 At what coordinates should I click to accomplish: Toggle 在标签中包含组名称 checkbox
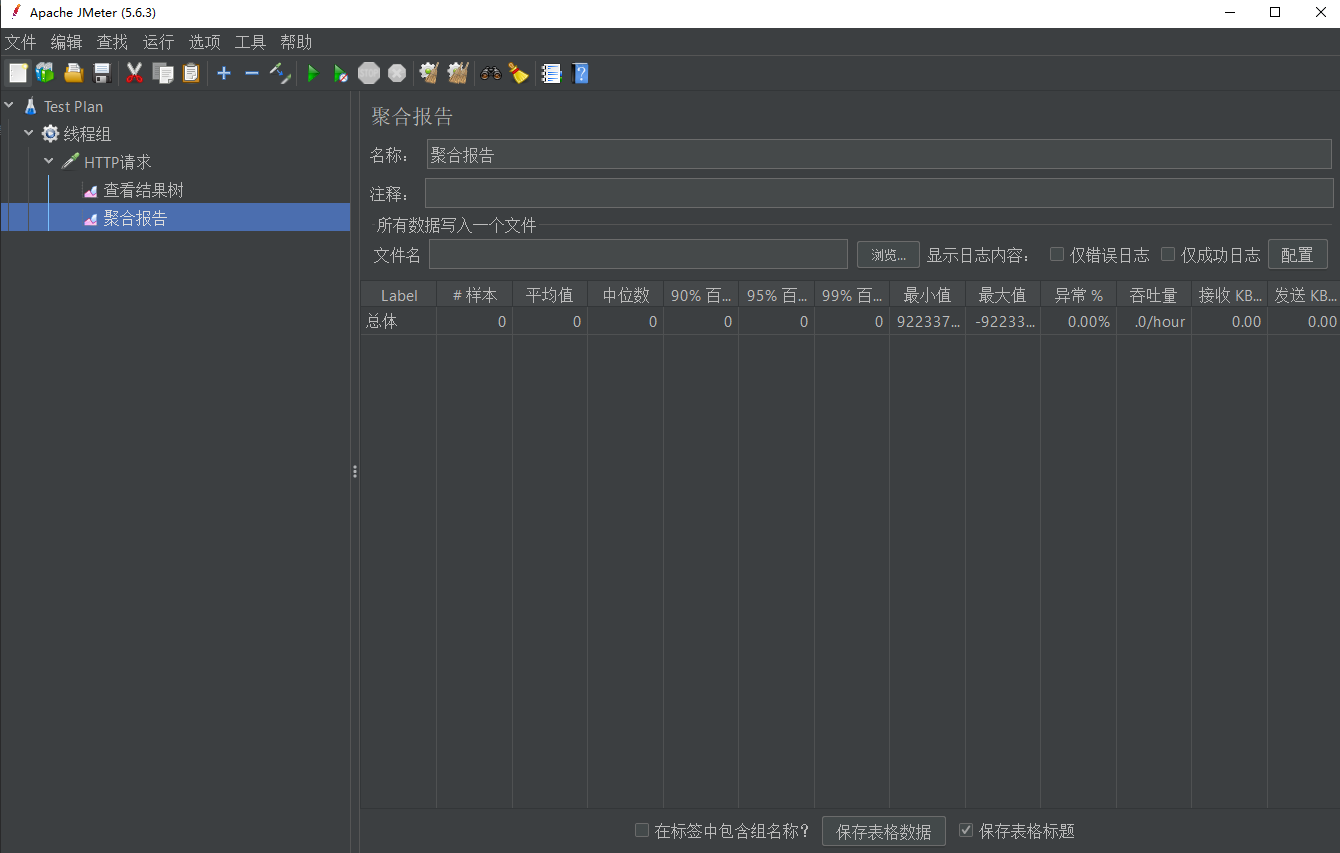click(x=642, y=830)
